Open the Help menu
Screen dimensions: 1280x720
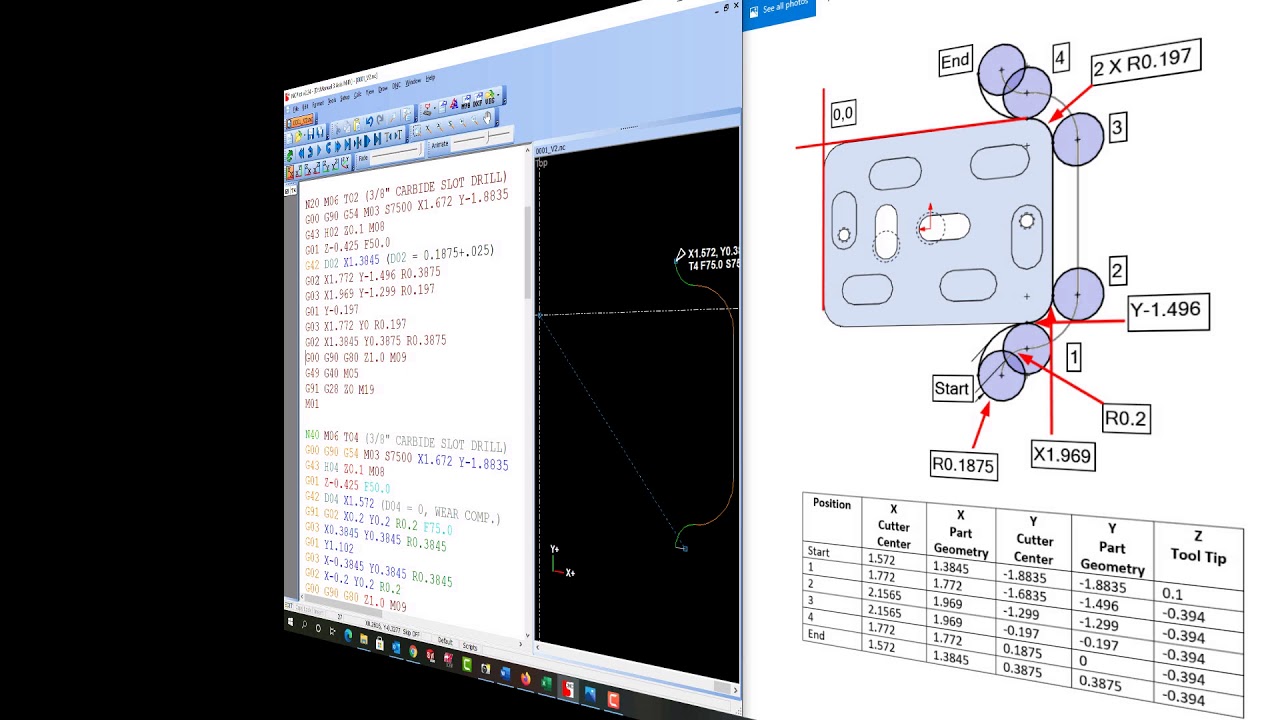point(430,78)
